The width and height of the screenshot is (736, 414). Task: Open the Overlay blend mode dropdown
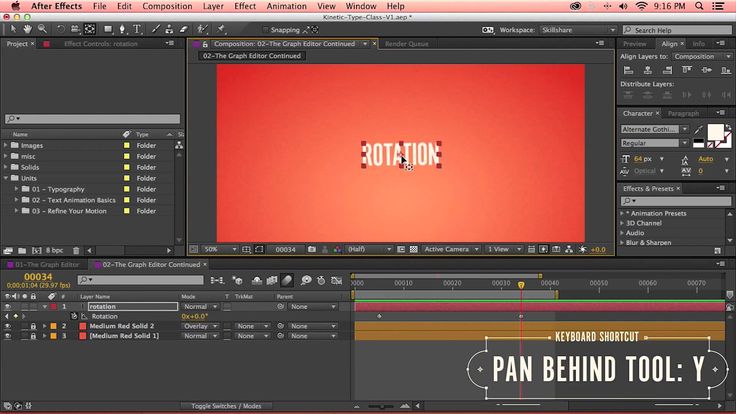coord(200,326)
